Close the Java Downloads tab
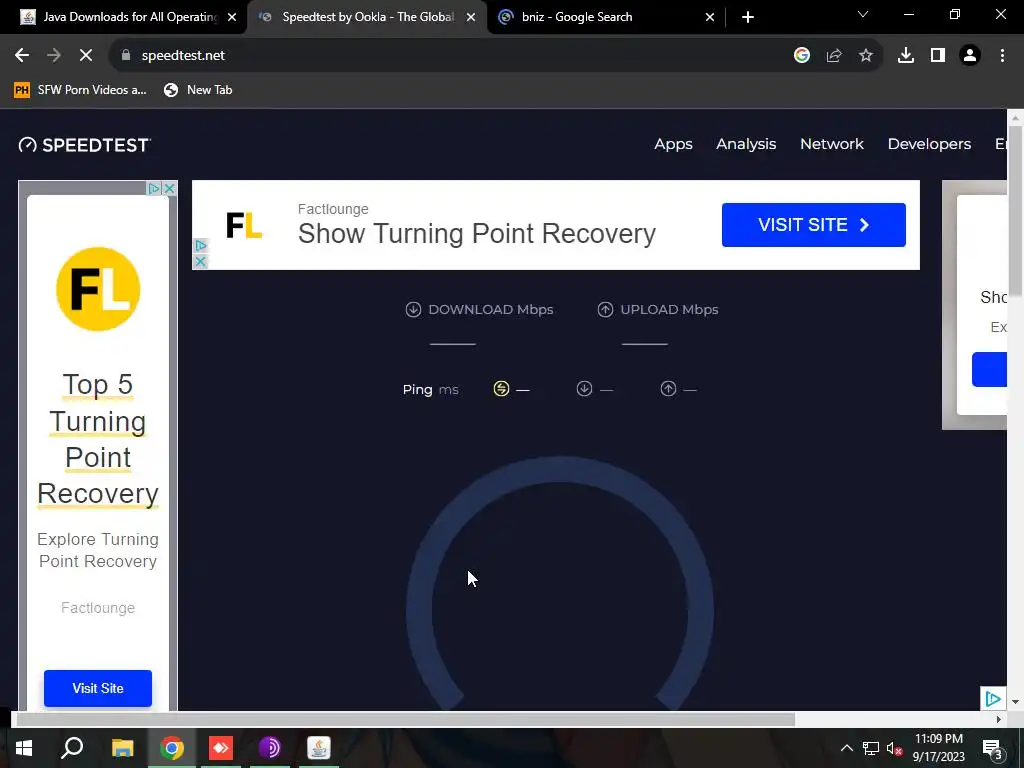The height and width of the screenshot is (768, 1024). click(x=232, y=17)
